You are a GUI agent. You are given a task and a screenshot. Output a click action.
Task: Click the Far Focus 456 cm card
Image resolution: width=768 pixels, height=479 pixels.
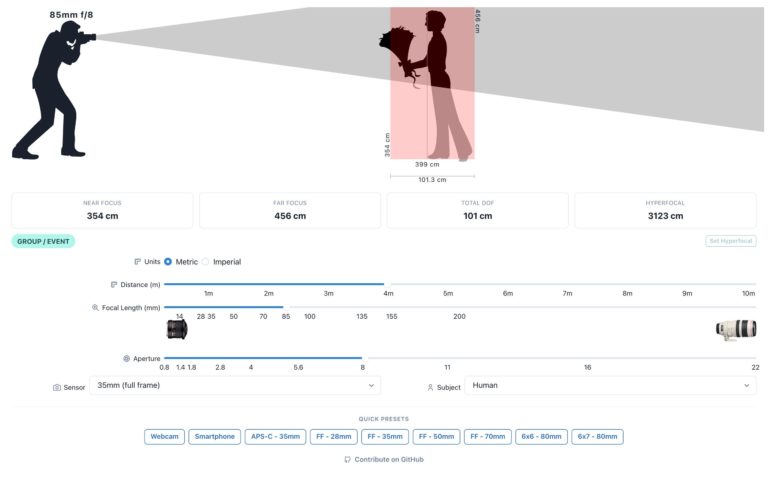(x=290, y=211)
